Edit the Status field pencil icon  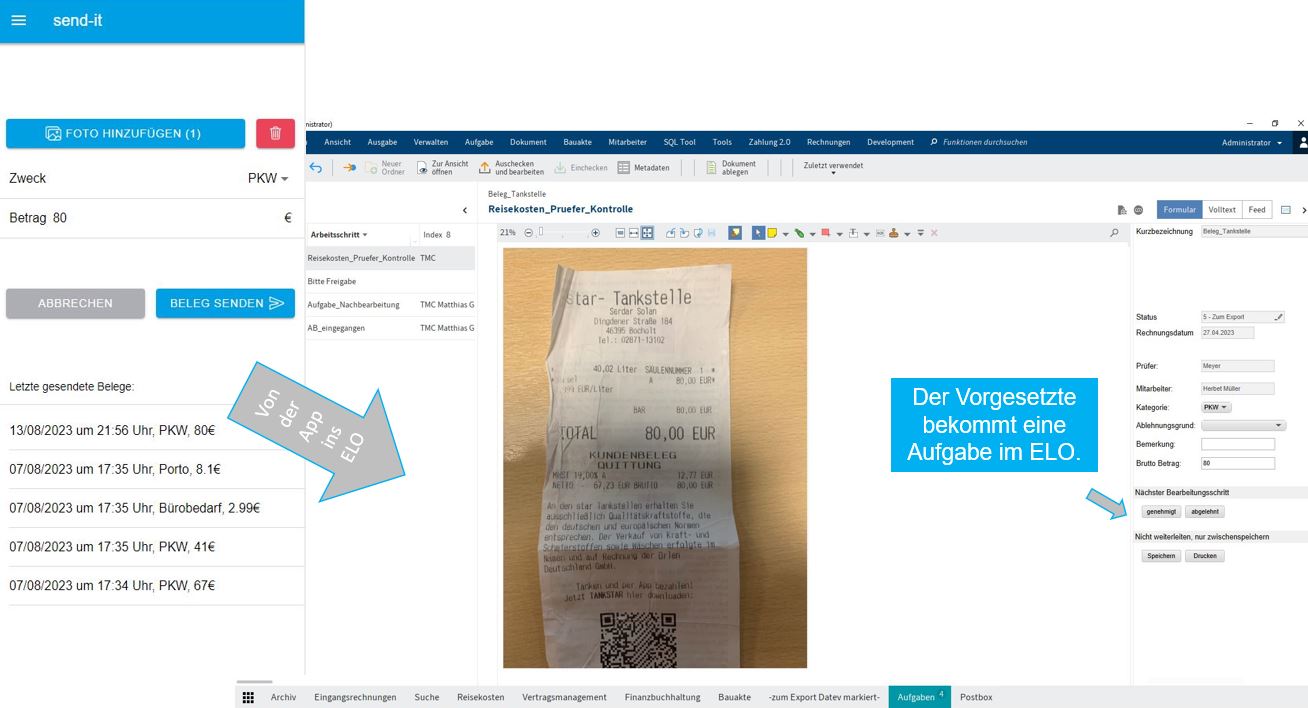point(1278,317)
